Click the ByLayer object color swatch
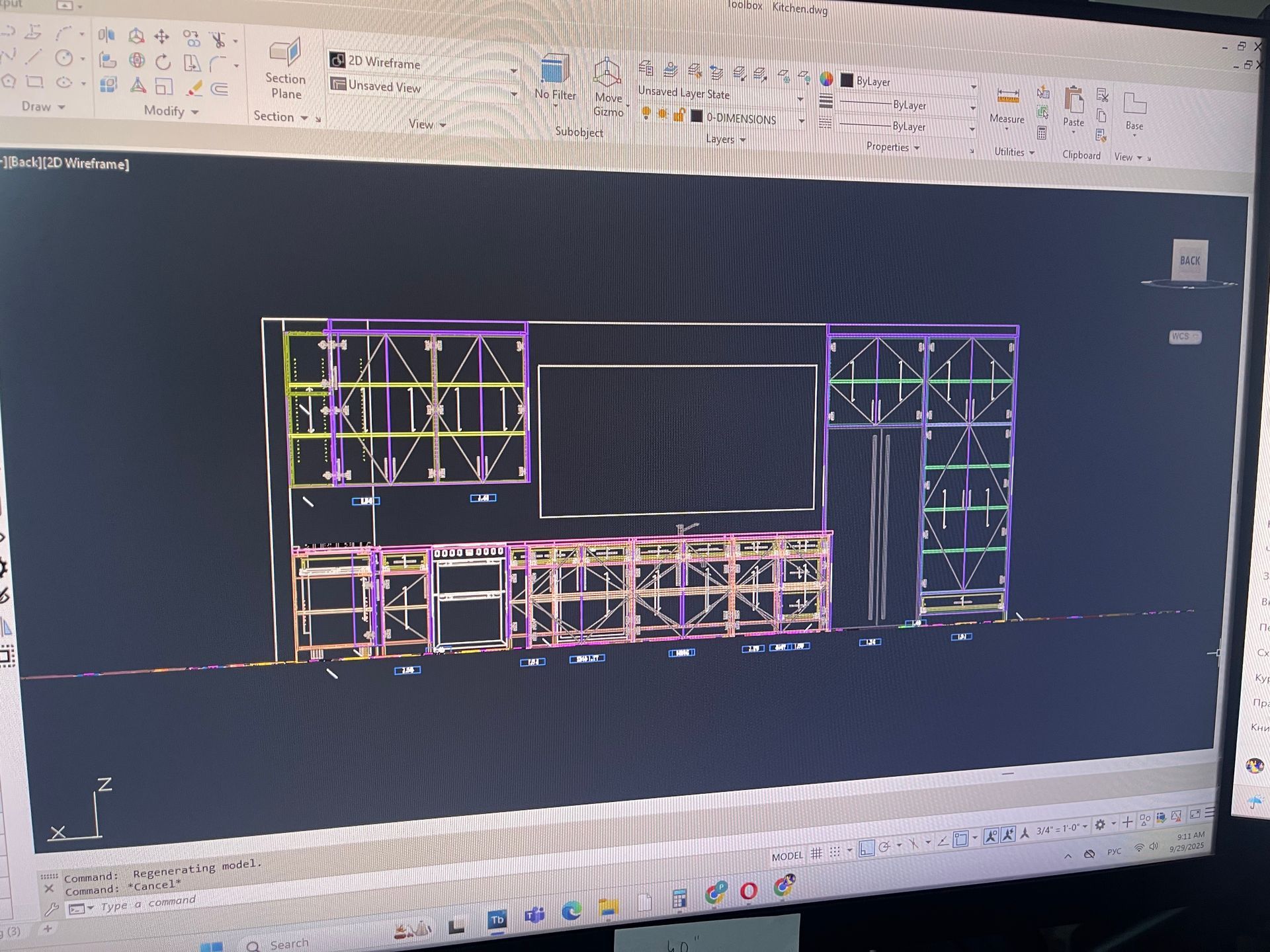Screen dimensions: 1270x952 [x=847, y=81]
